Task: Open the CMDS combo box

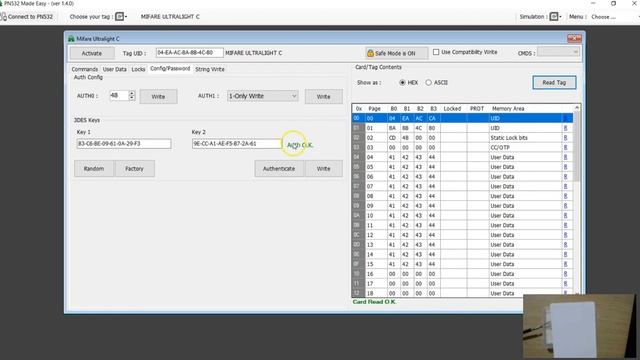Action: click(558, 52)
